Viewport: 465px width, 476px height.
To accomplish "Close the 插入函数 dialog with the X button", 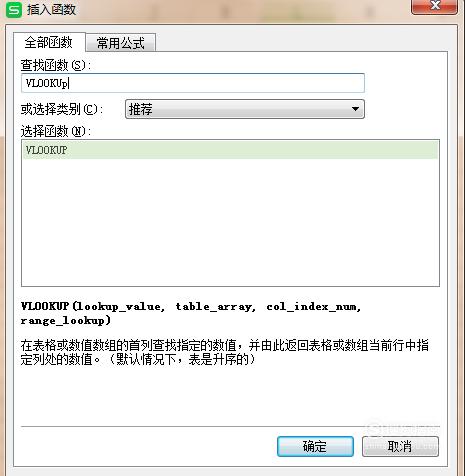I will tap(434, 6).
